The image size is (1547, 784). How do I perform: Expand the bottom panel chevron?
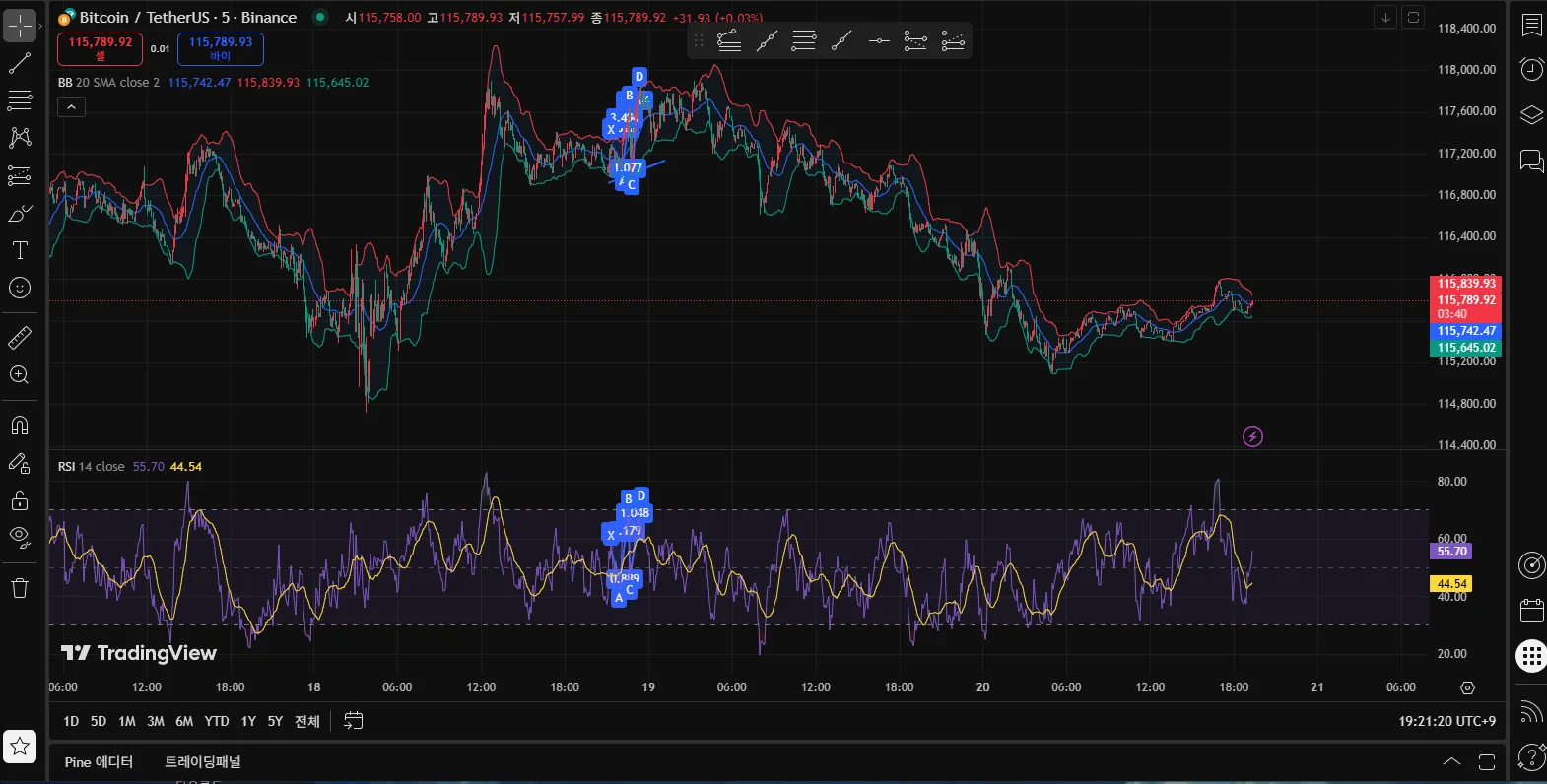1451,761
